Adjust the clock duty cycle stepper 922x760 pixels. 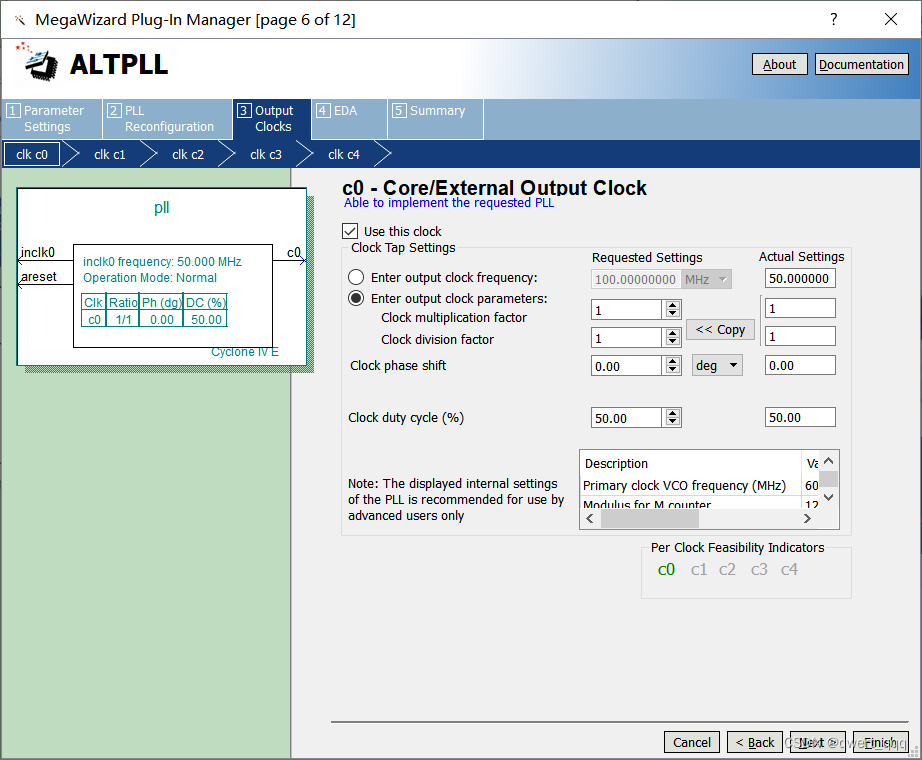point(673,418)
